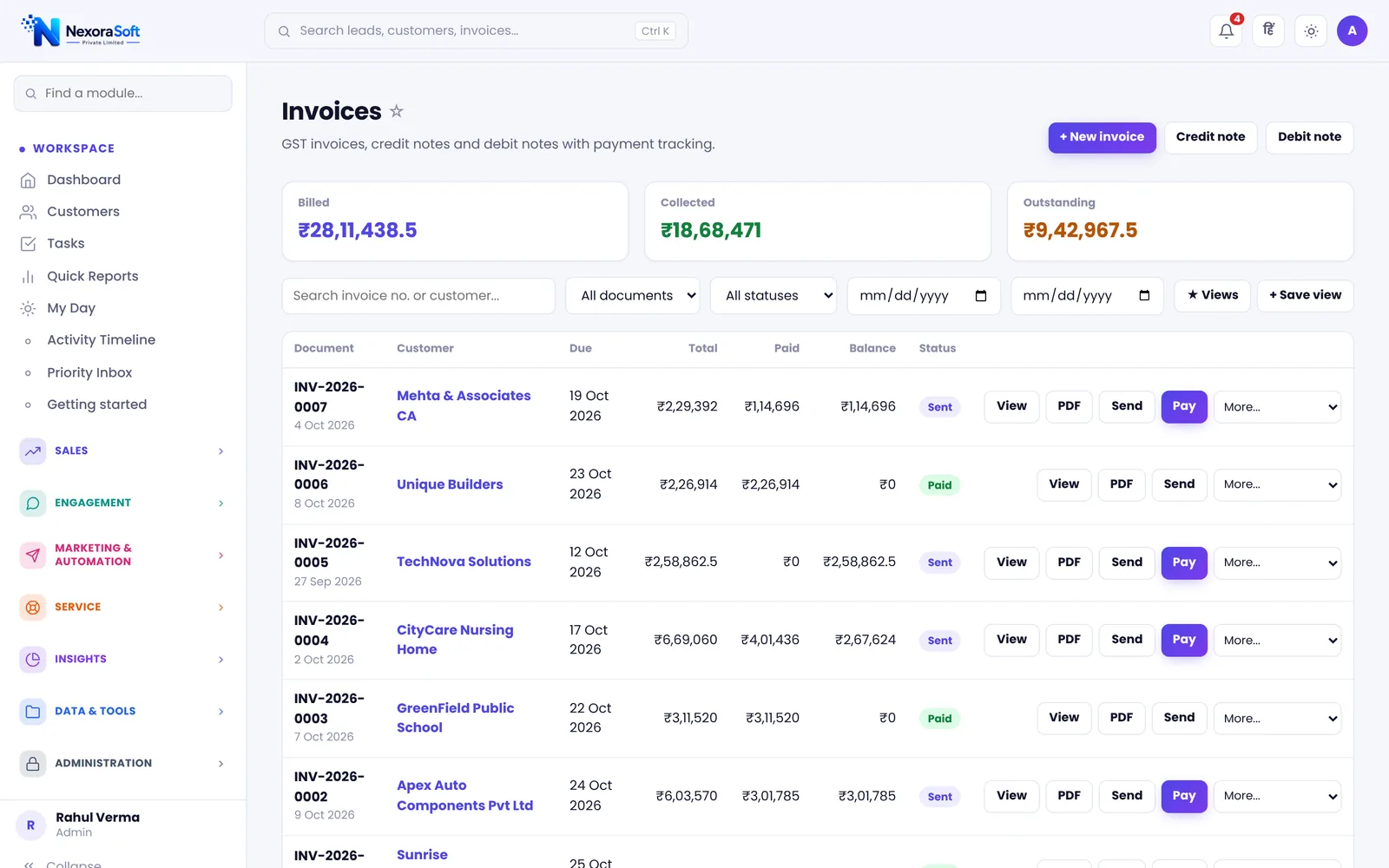This screenshot has width=1389, height=868.
Task: Click the Quick Reports bar chart icon
Action: (29, 276)
